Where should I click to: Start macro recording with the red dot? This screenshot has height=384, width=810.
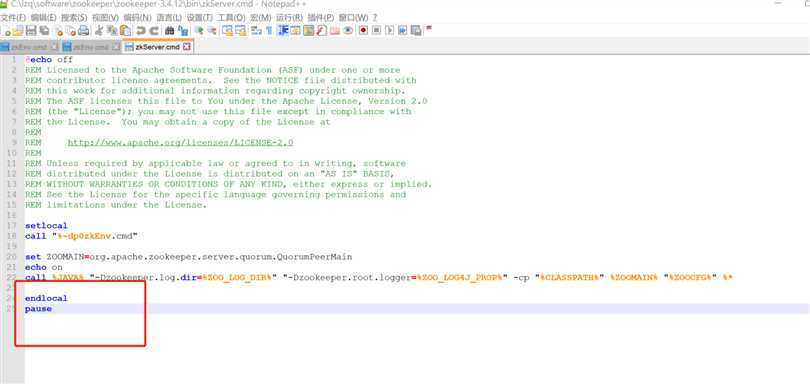click(x=363, y=30)
